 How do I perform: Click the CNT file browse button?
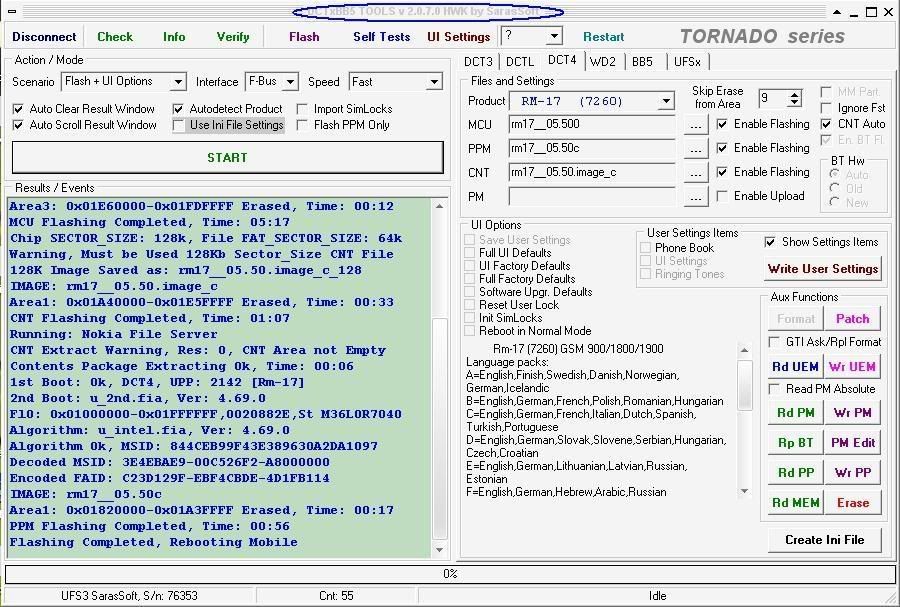point(695,173)
